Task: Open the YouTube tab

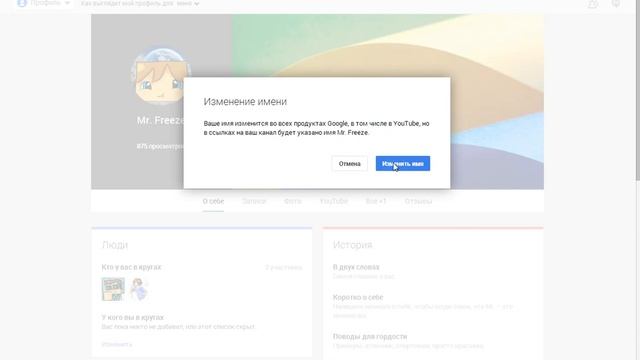Action: [x=333, y=201]
